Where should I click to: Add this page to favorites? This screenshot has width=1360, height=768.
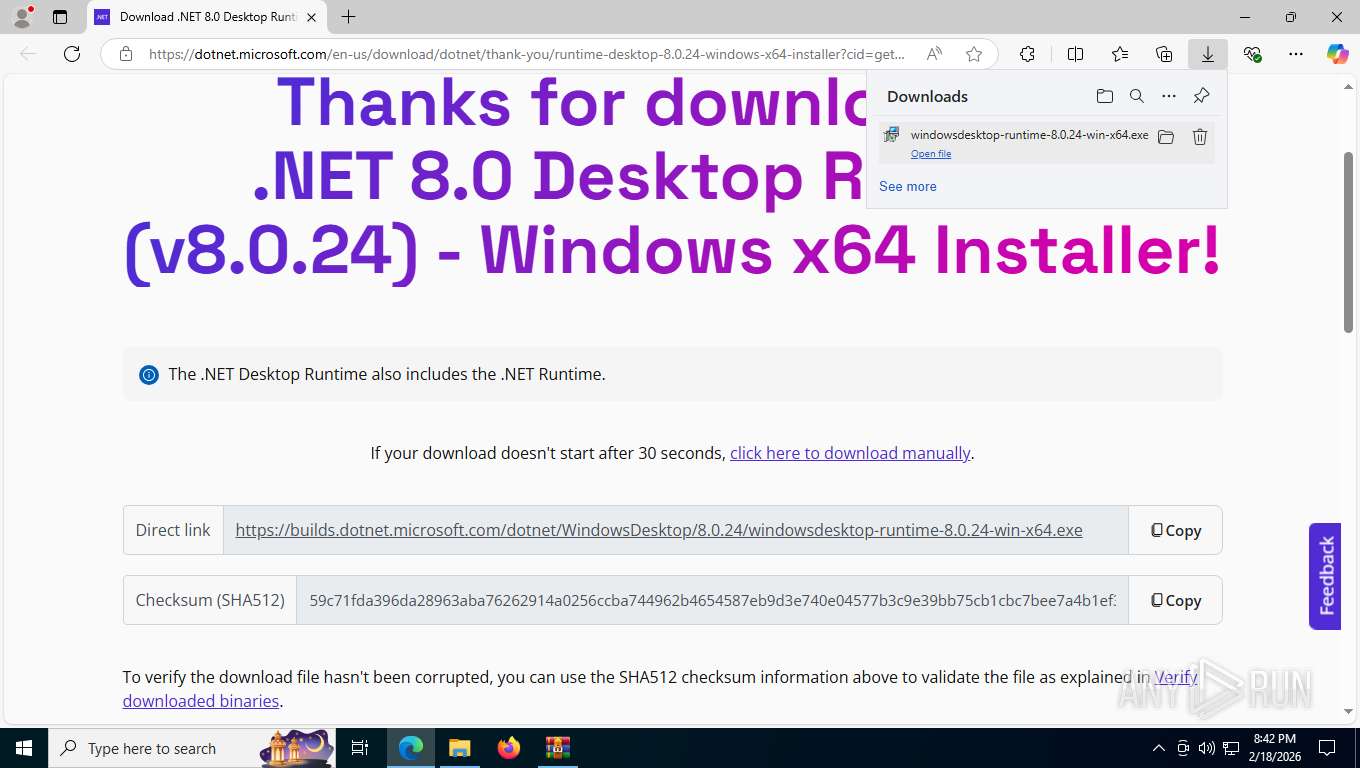pos(974,54)
